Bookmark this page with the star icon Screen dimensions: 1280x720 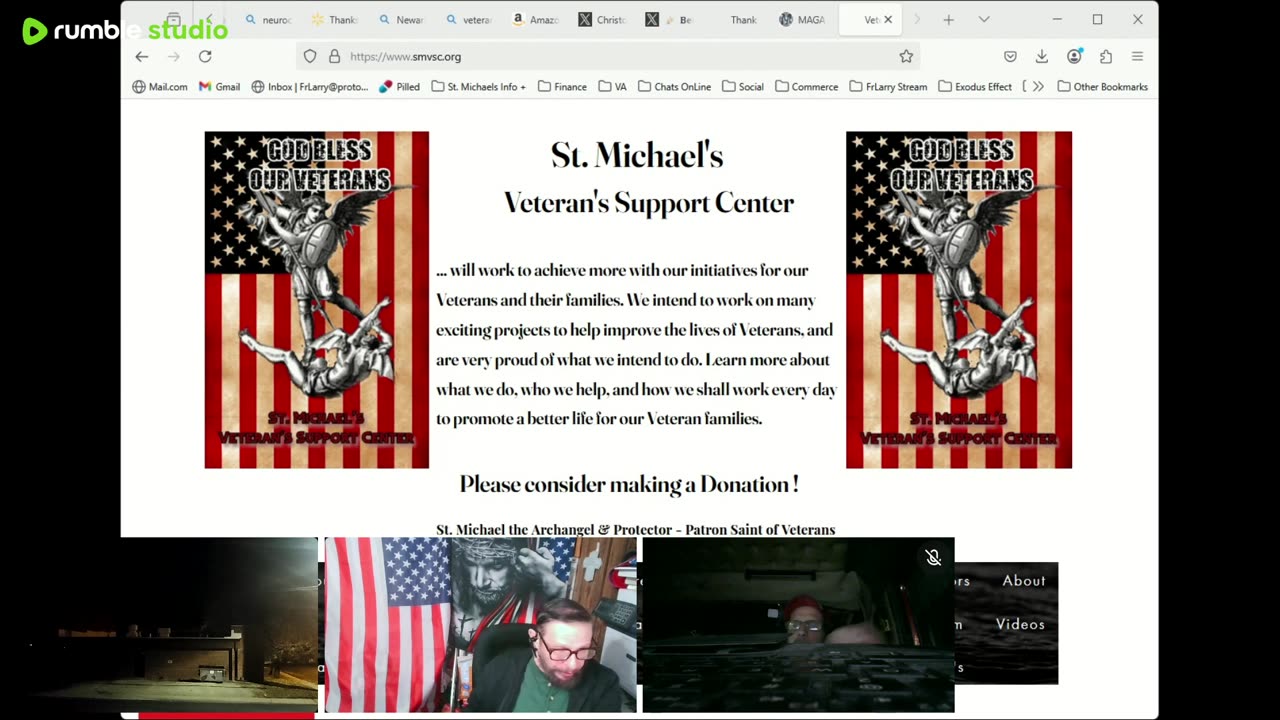(x=906, y=57)
